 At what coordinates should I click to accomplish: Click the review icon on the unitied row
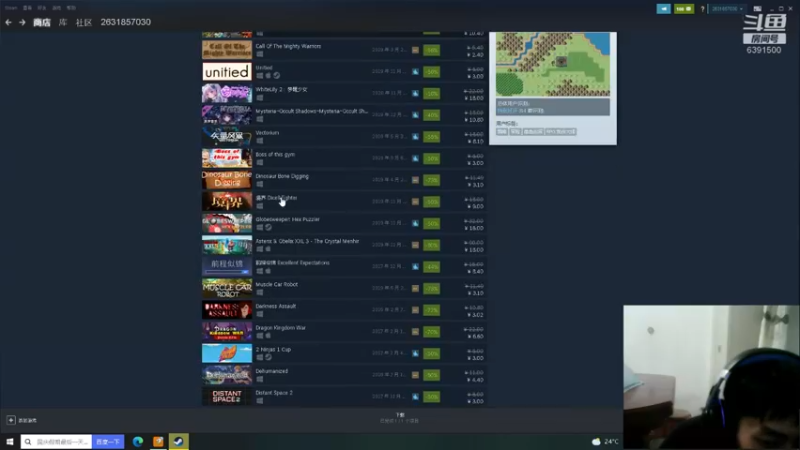pos(415,72)
